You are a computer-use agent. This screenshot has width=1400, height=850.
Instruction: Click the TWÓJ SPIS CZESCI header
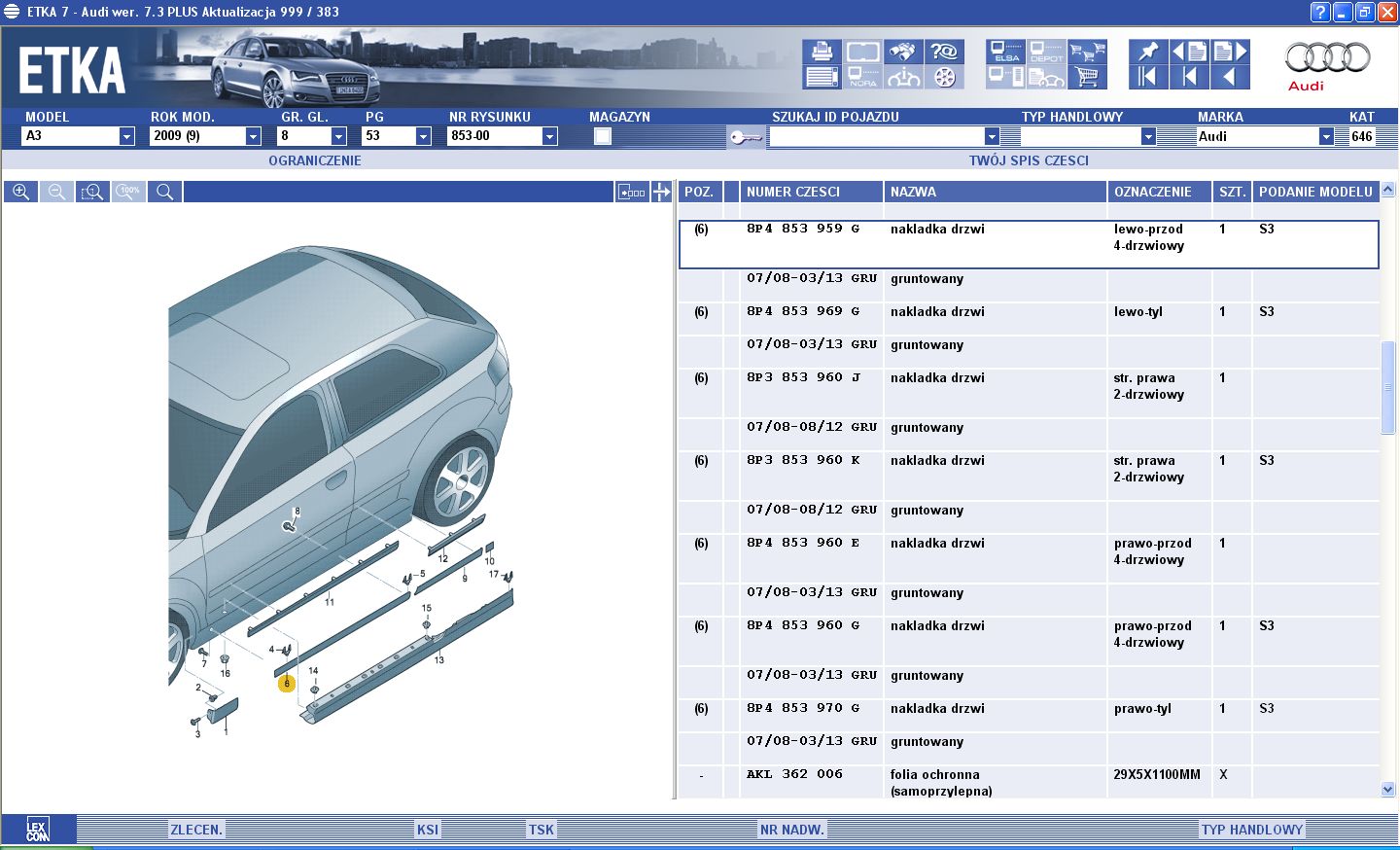coord(1029,160)
